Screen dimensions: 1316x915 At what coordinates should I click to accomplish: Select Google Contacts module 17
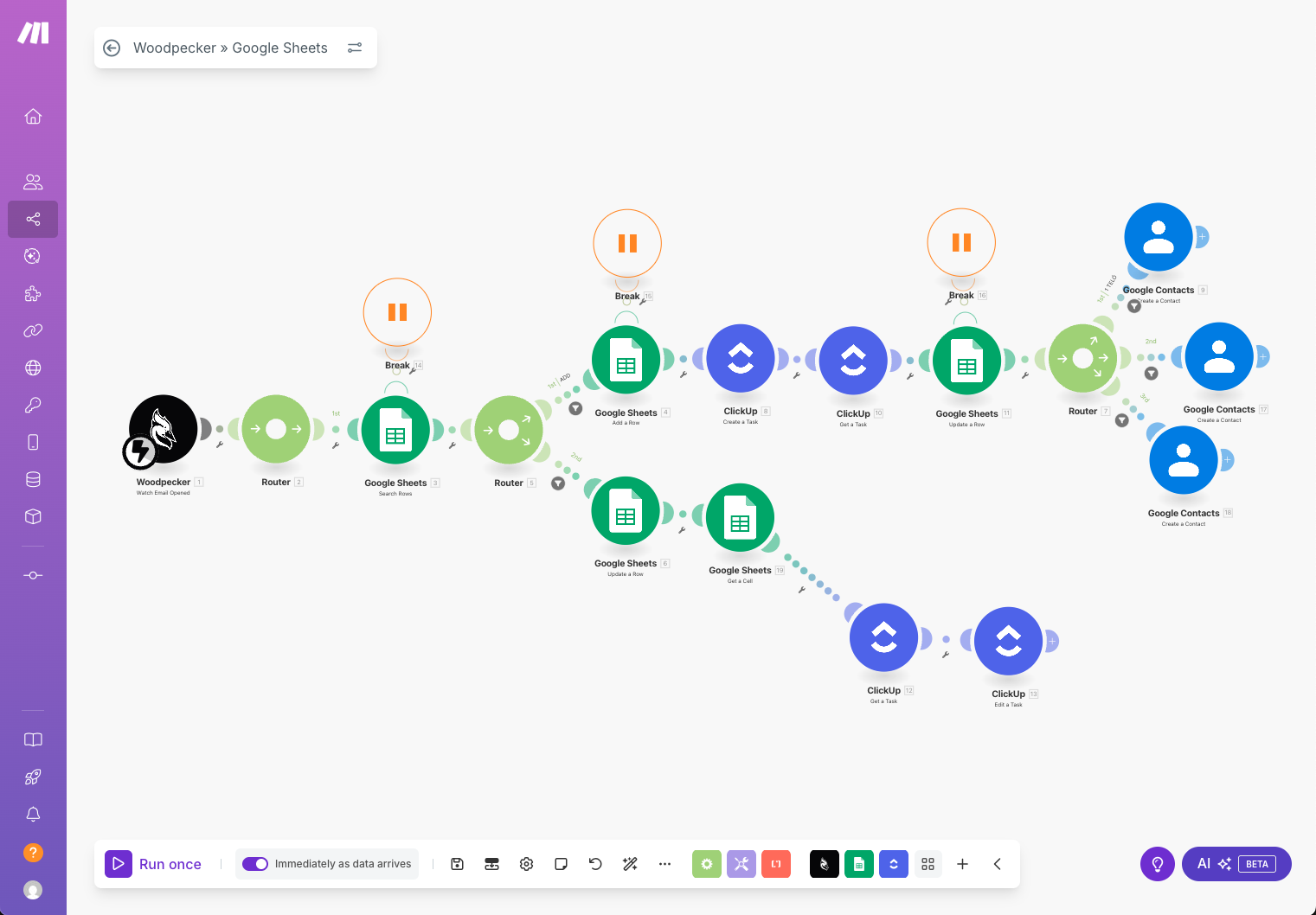tap(1219, 356)
